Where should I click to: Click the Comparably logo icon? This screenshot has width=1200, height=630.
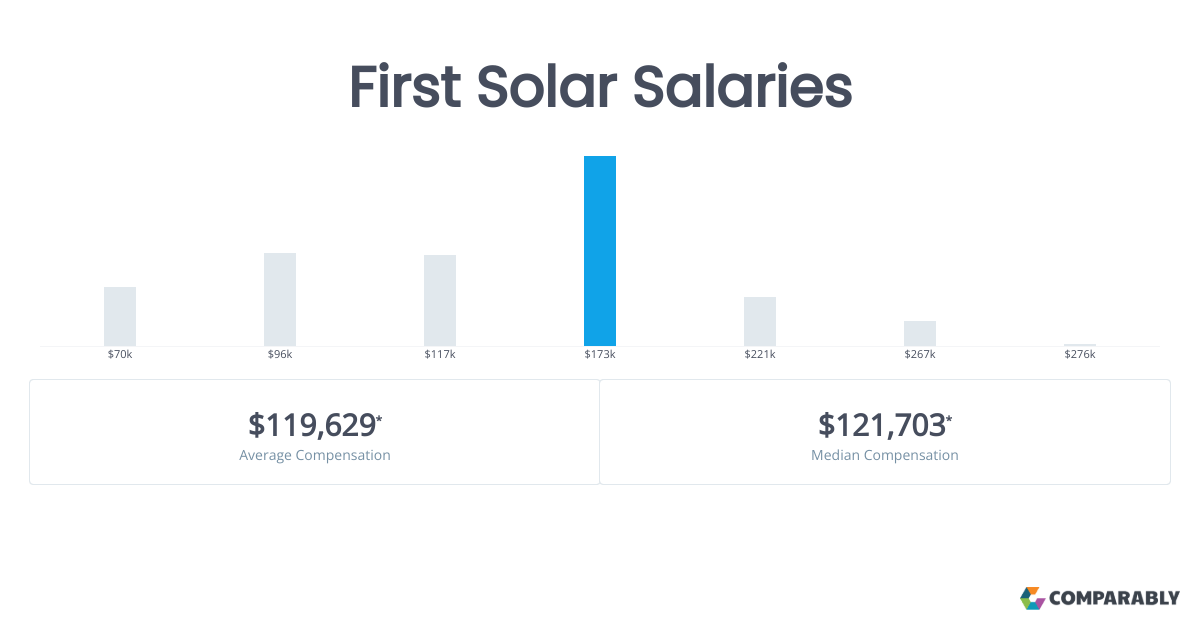(x=1032, y=598)
